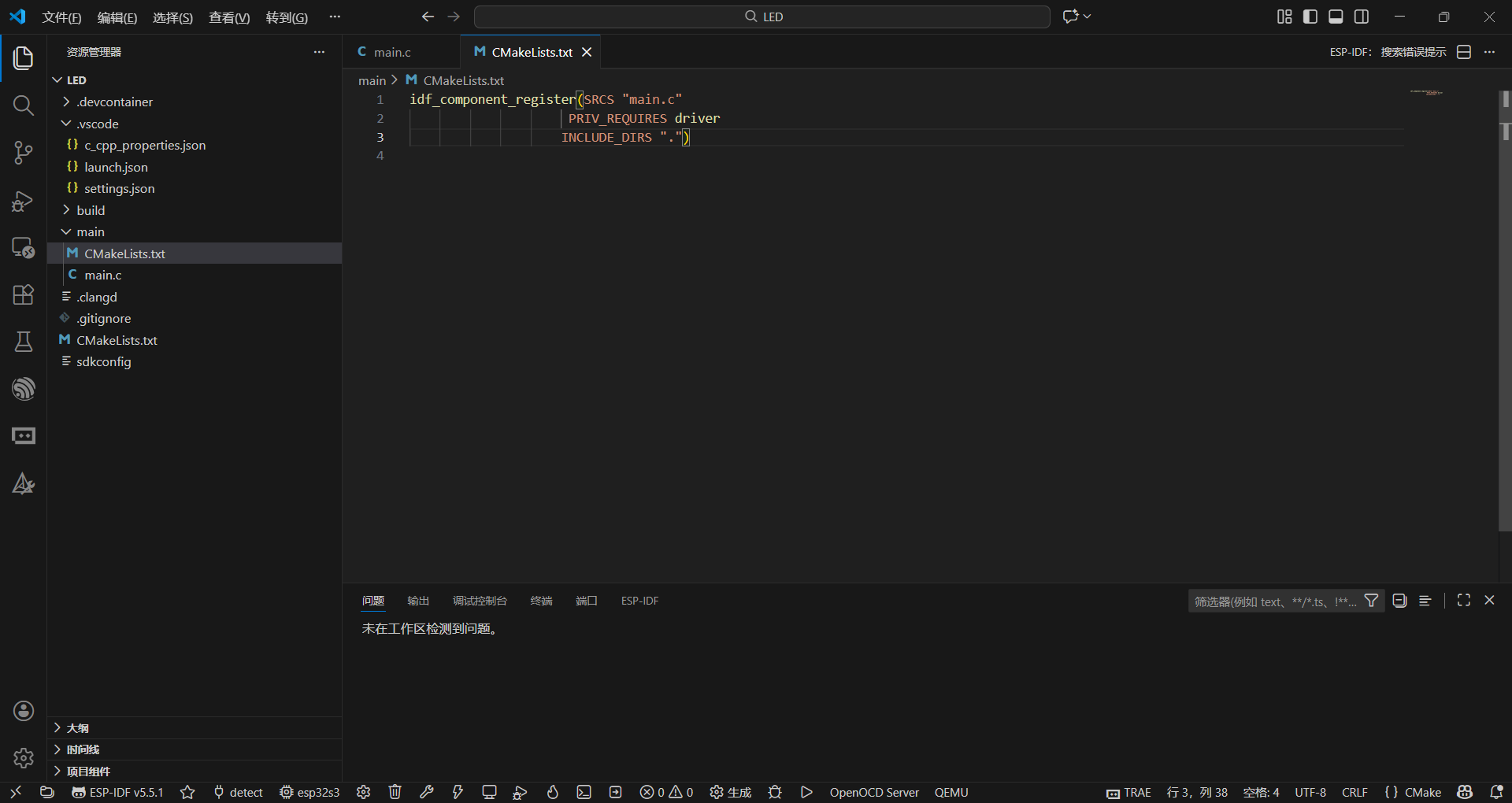Expand the build folder

point(195,210)
